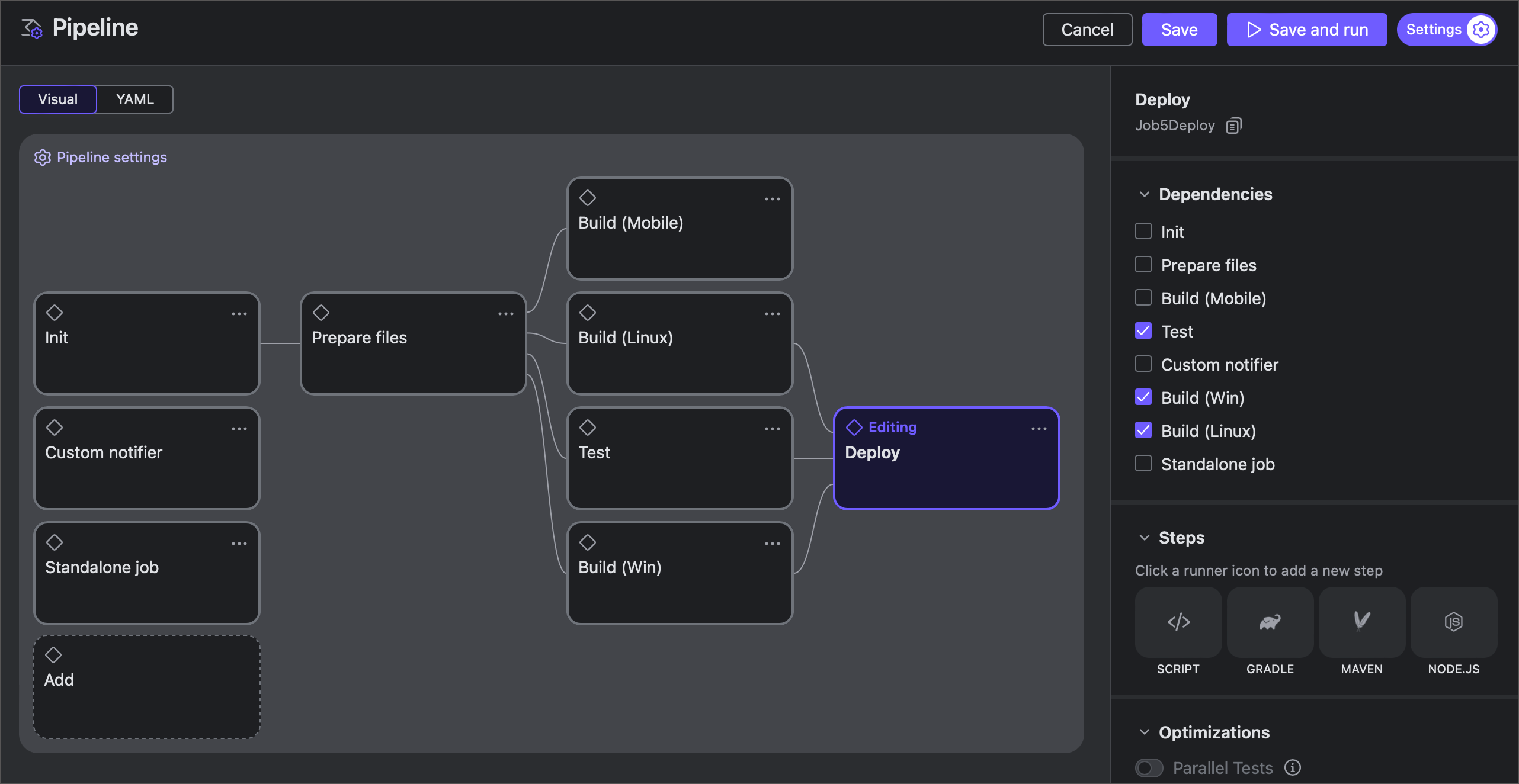Click the pipeline logo in the header

point(31,28)
